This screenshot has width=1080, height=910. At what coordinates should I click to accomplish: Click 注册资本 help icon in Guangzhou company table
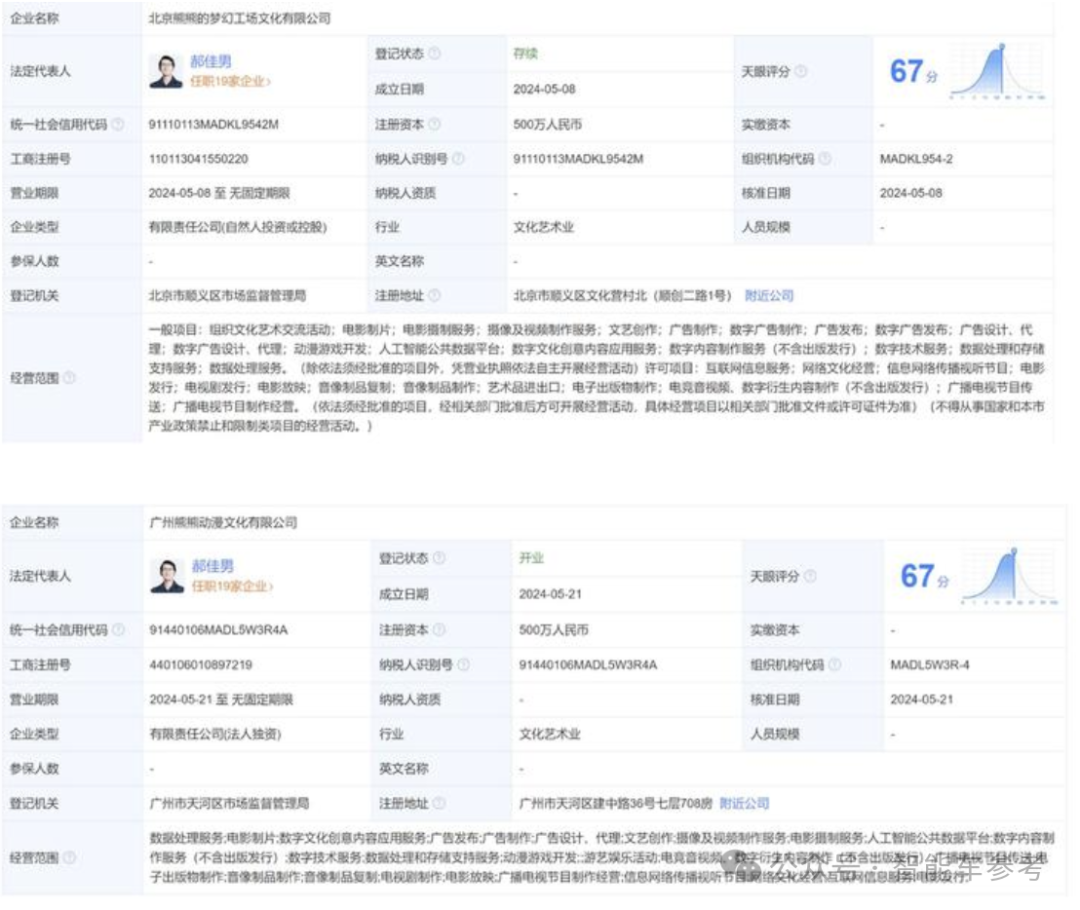[438, 630]
